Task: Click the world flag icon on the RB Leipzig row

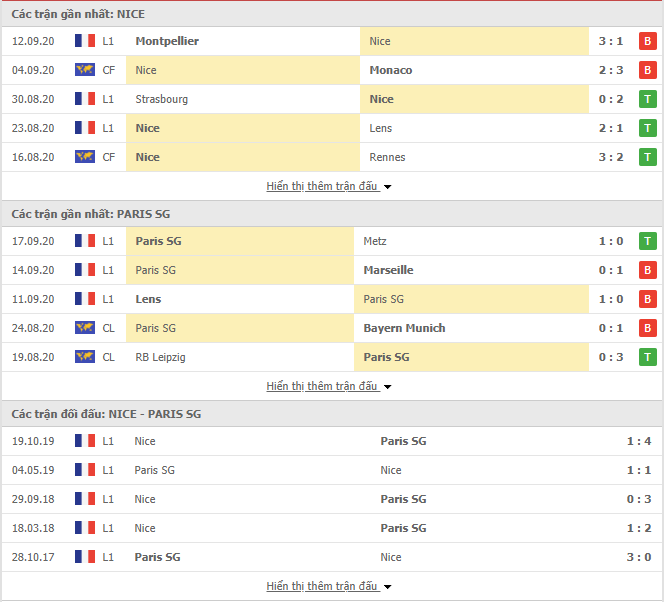Action: 85,356
